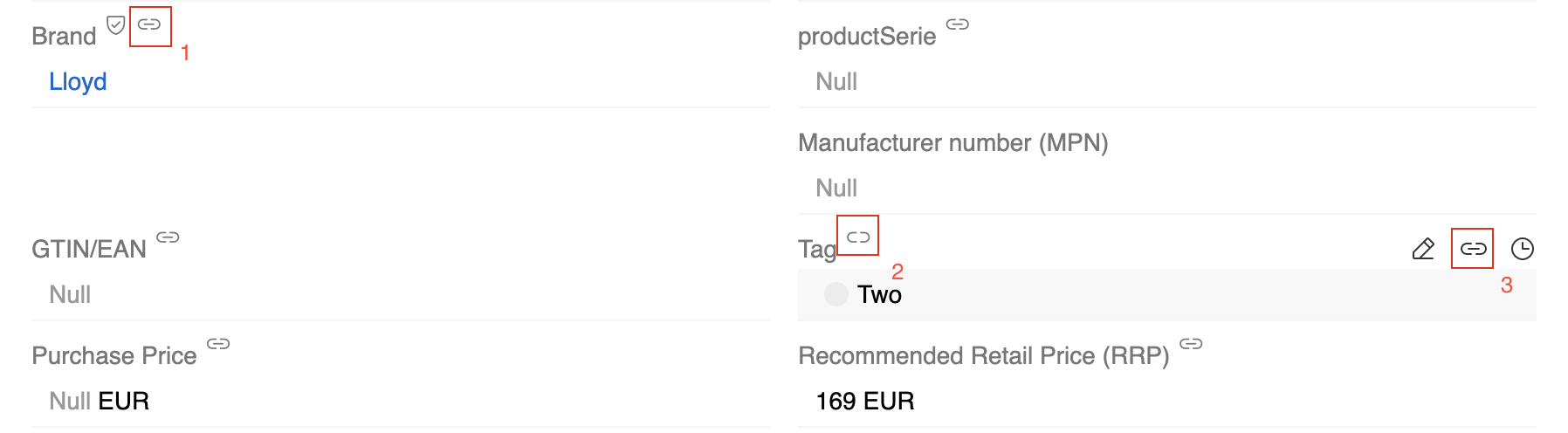
Task: Click the shield icon next to Brand
Action: pos(115,24)
